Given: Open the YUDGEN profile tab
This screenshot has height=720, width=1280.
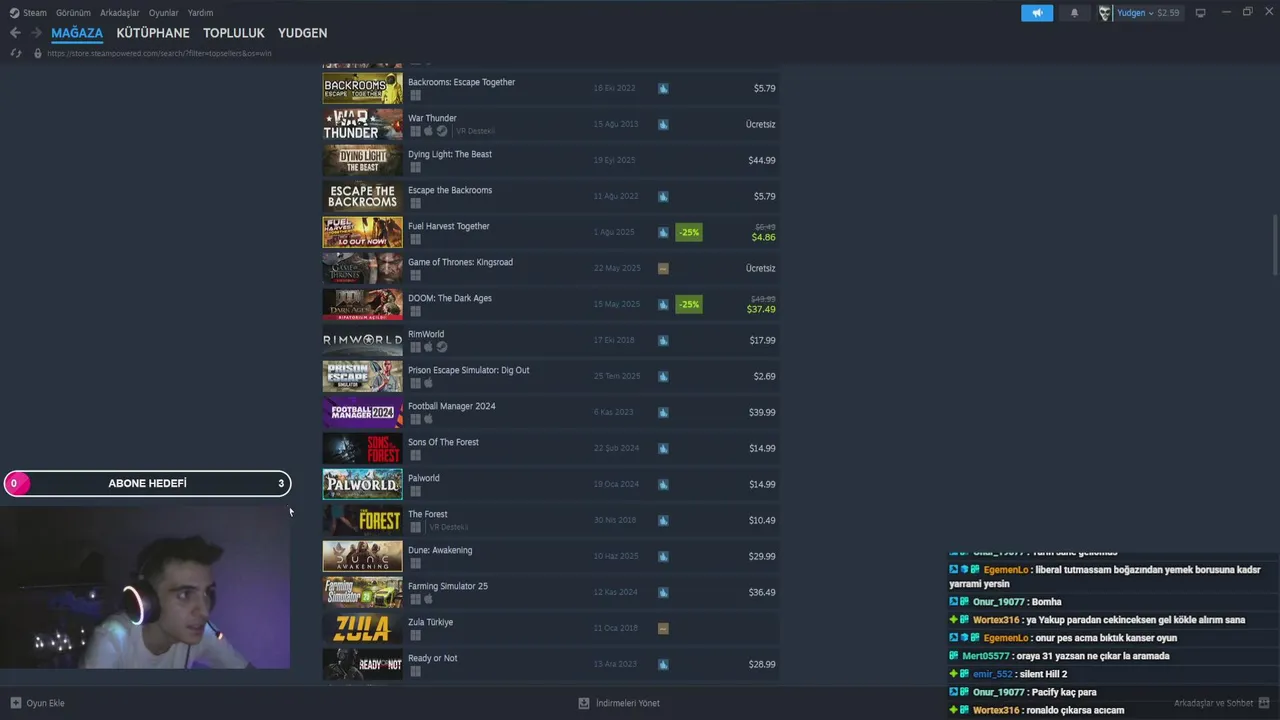Looking at the screenshot, I should [303, 33].
